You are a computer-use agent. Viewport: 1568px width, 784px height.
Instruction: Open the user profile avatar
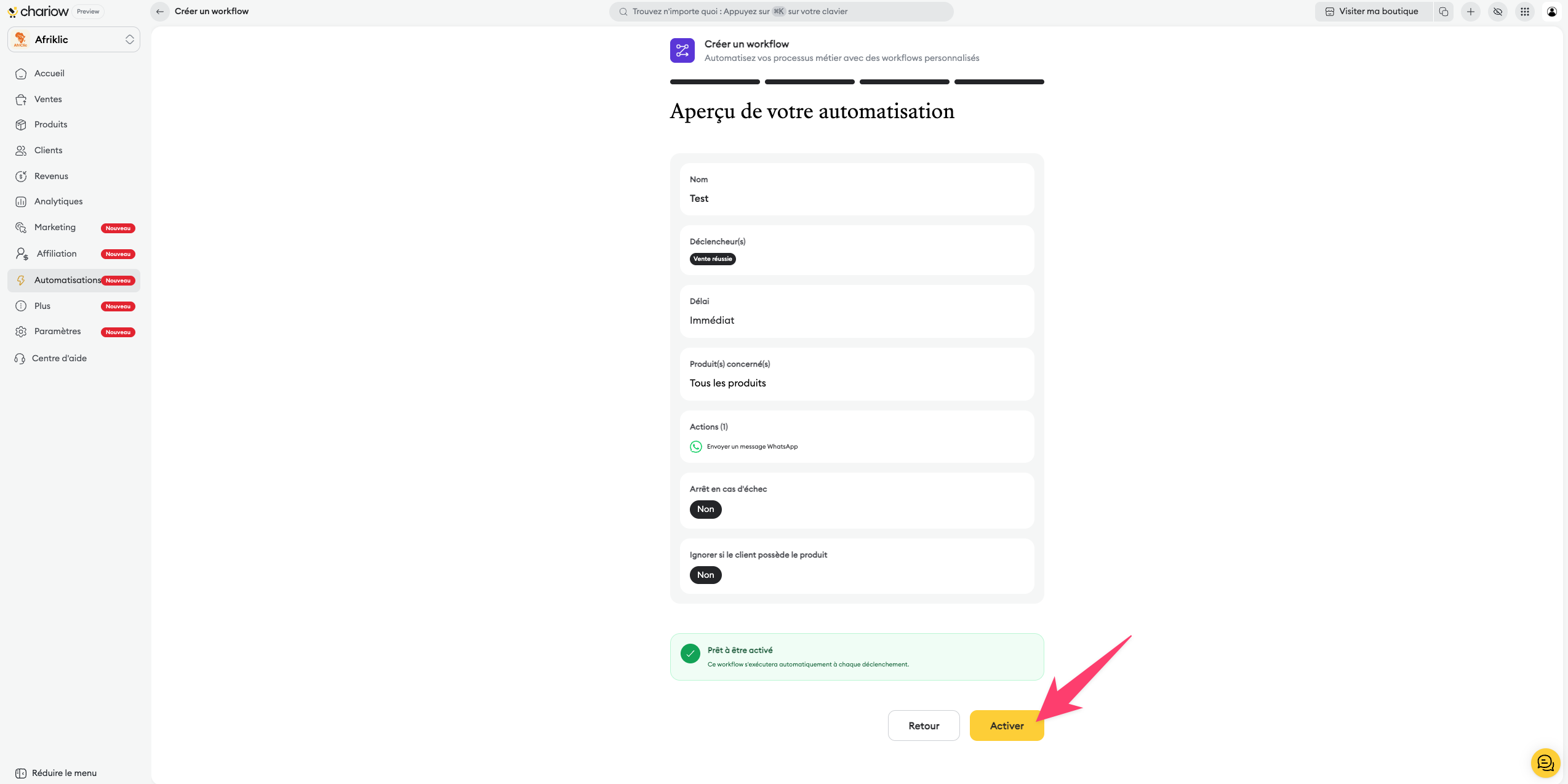click(1551, 12)
